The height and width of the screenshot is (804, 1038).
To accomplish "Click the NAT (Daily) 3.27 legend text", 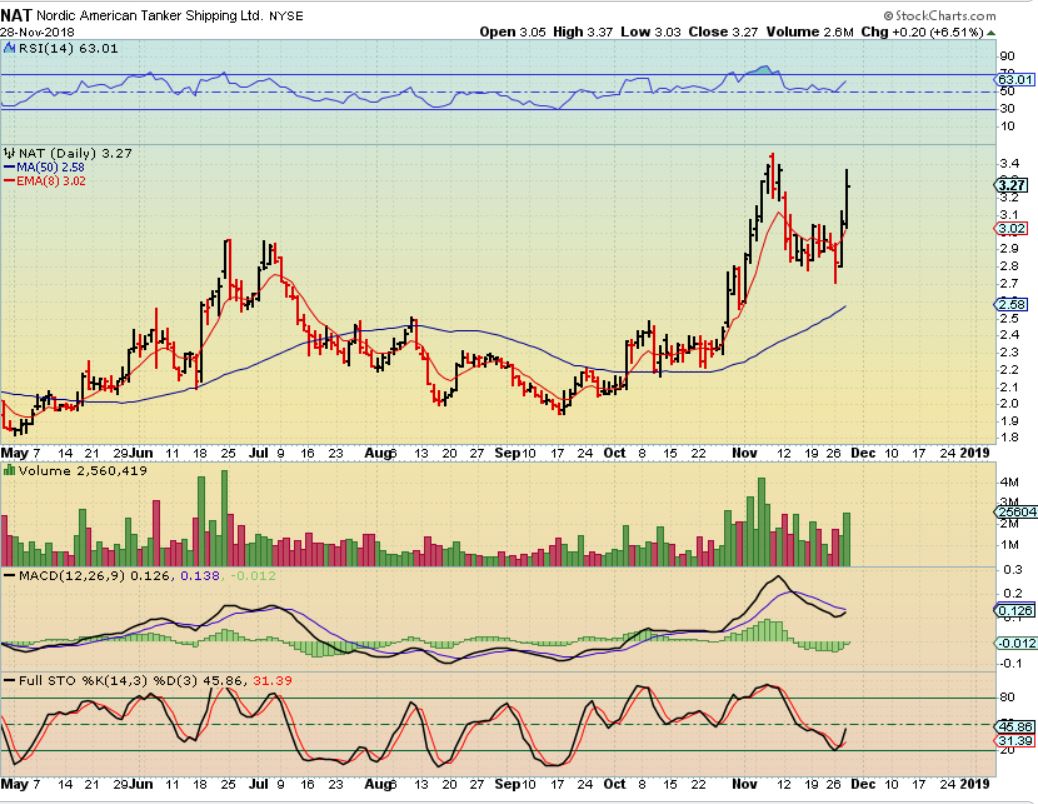I will click(75, 153).
